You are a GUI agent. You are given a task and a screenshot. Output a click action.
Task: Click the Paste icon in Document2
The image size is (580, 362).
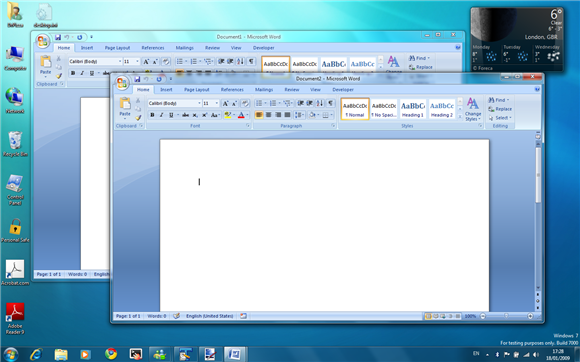(x=125, y=104)
